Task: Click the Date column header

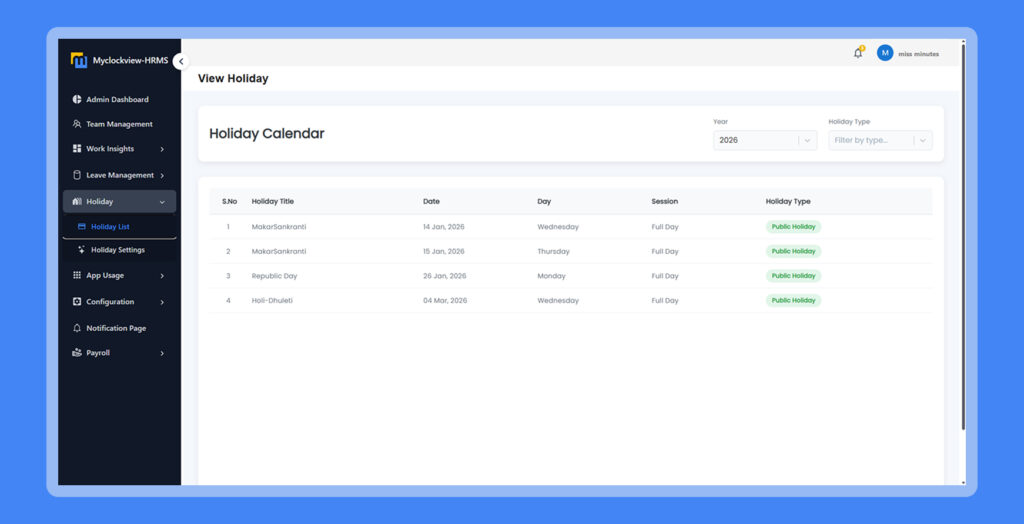Action: [431, 201]
